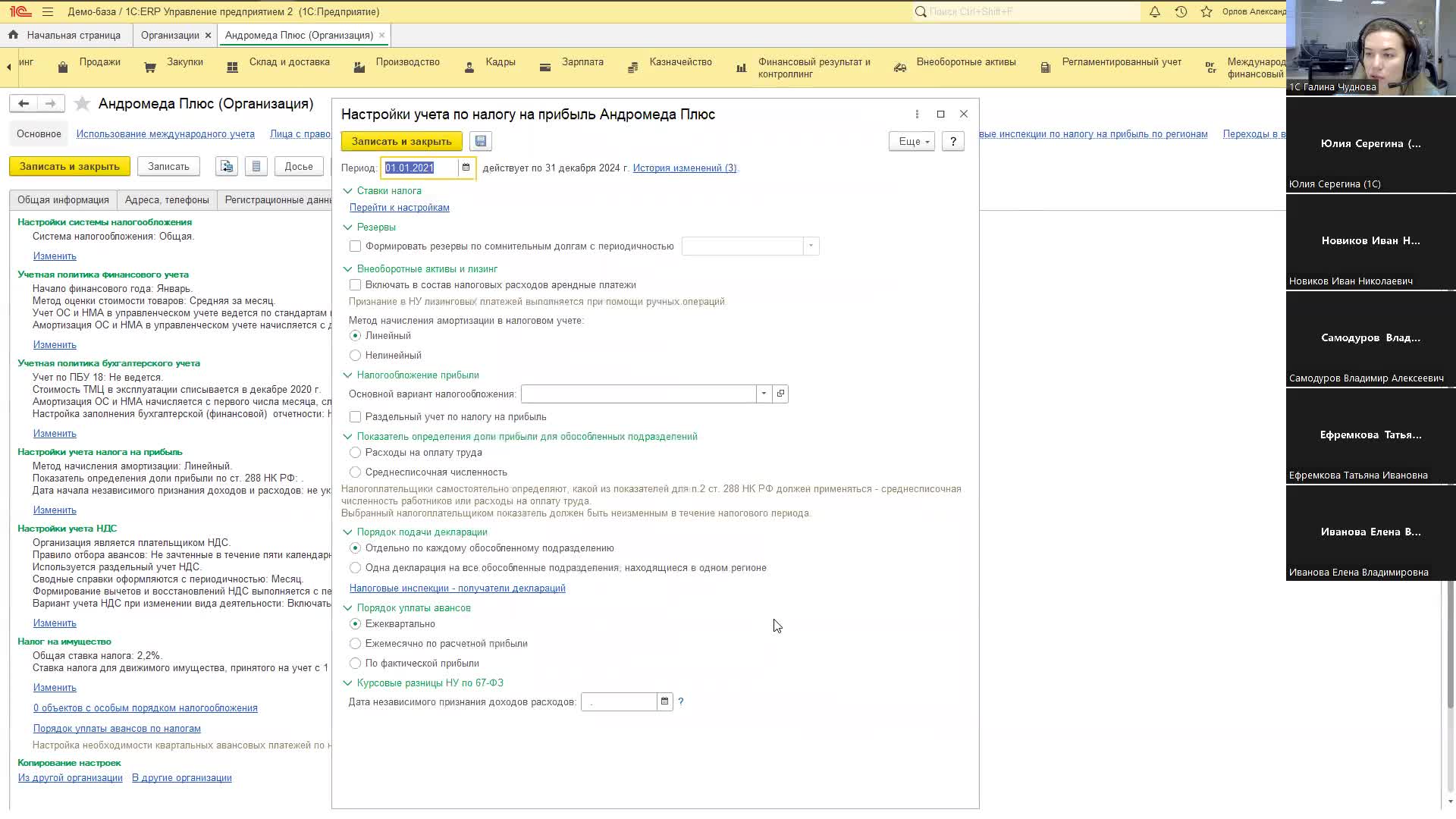Open Финансовый результат и контроллинг section
Viewport: 1456px width, 819px height.
[805, 67]
